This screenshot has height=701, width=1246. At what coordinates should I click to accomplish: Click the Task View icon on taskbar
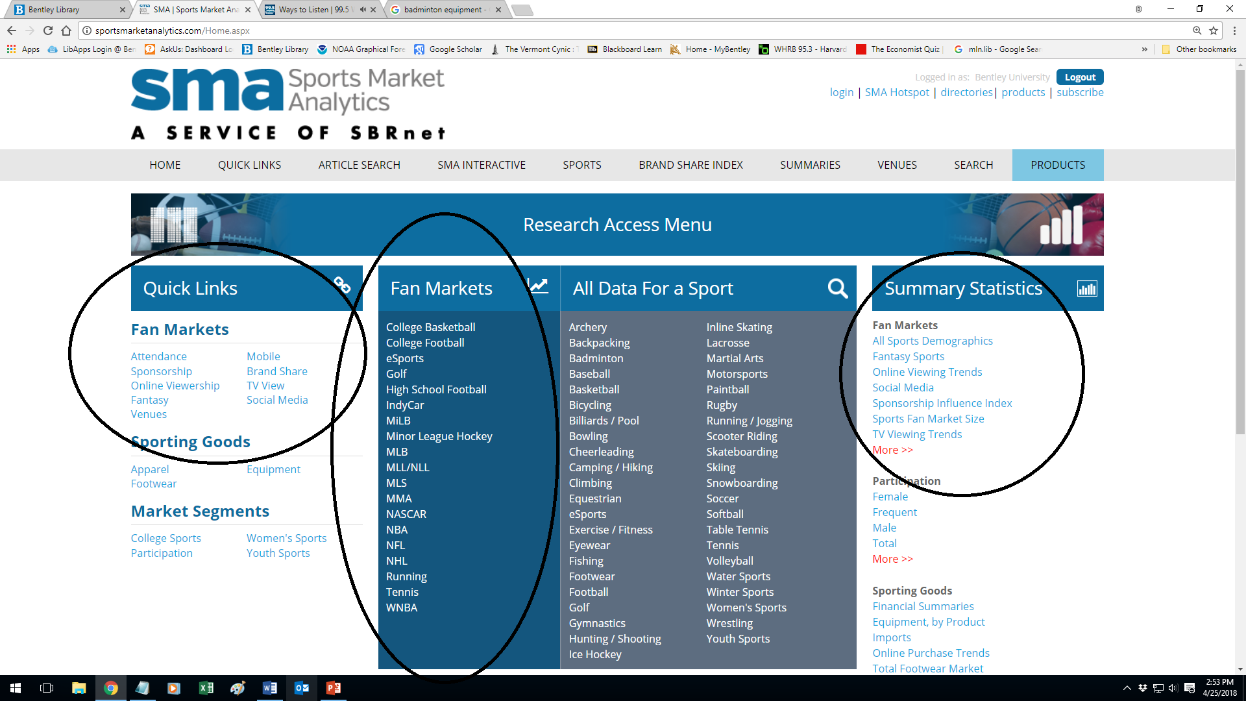coord(46,688)
